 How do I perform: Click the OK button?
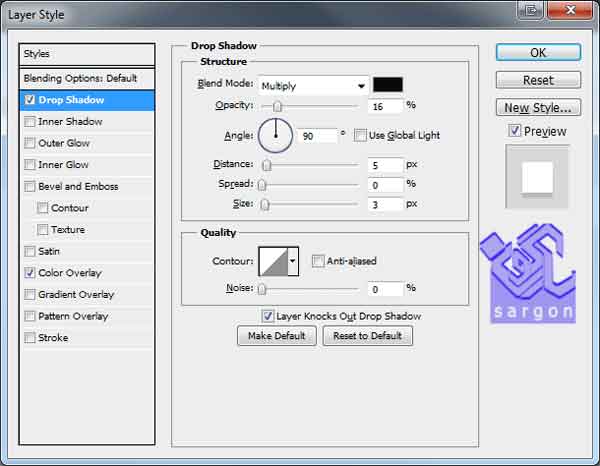(538, 52)
